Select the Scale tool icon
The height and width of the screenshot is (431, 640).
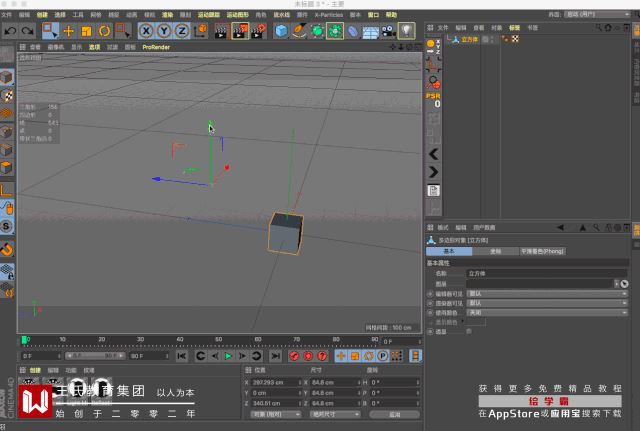point(86,31)
